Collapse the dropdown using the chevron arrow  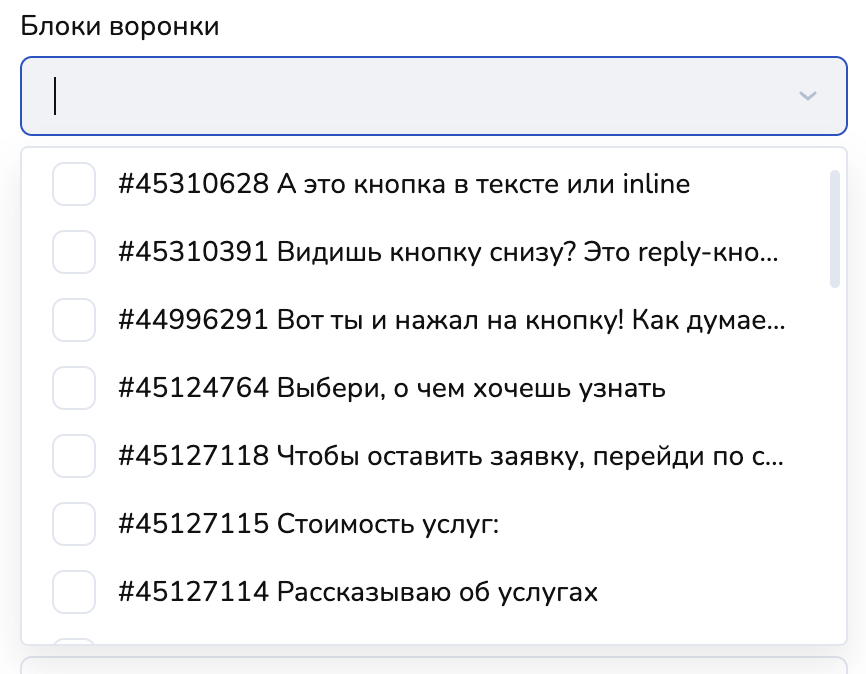pos(808,96)
